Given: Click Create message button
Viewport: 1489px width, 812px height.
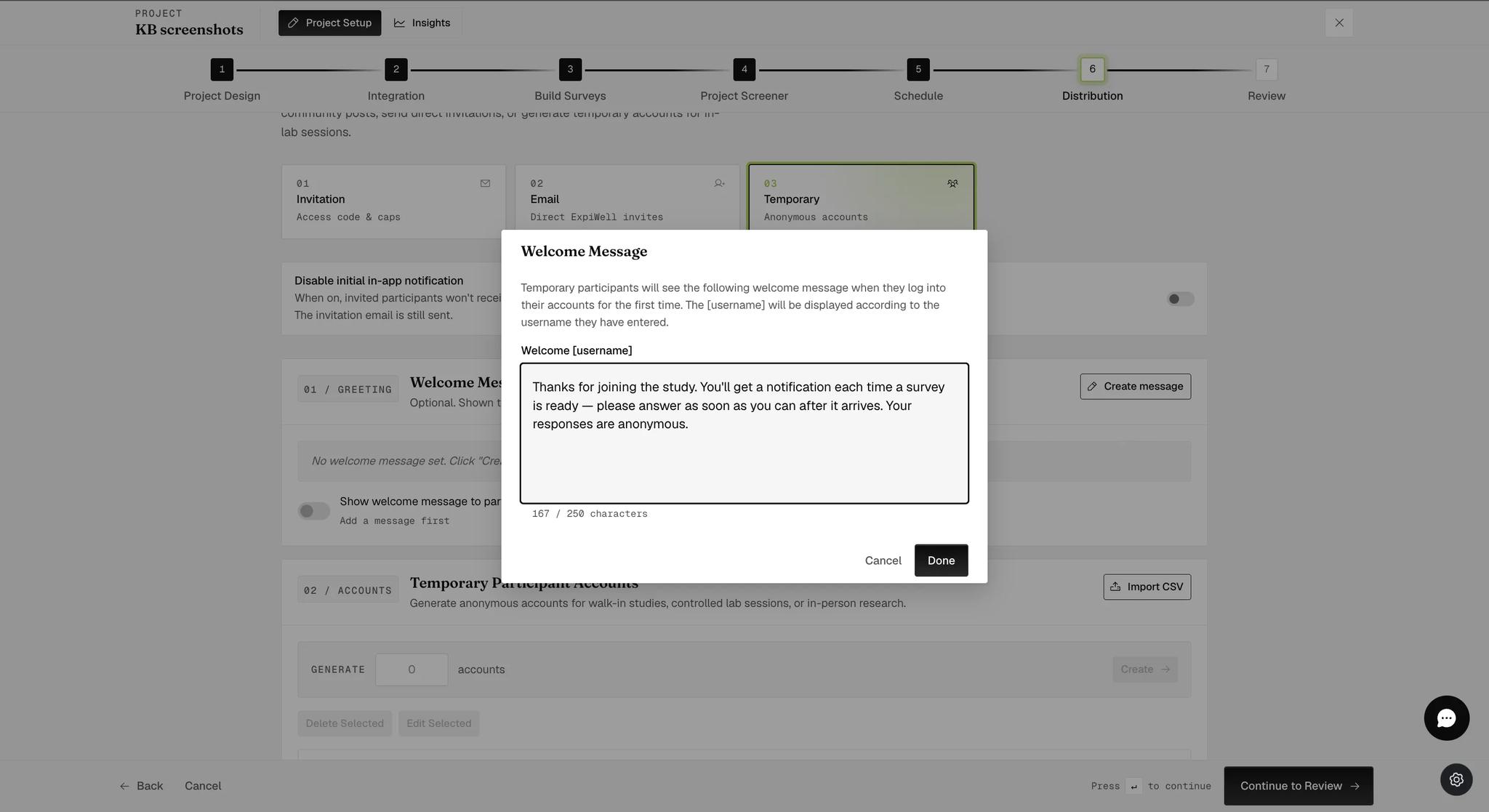Looking at the screenshot, I should (1135, 386).
